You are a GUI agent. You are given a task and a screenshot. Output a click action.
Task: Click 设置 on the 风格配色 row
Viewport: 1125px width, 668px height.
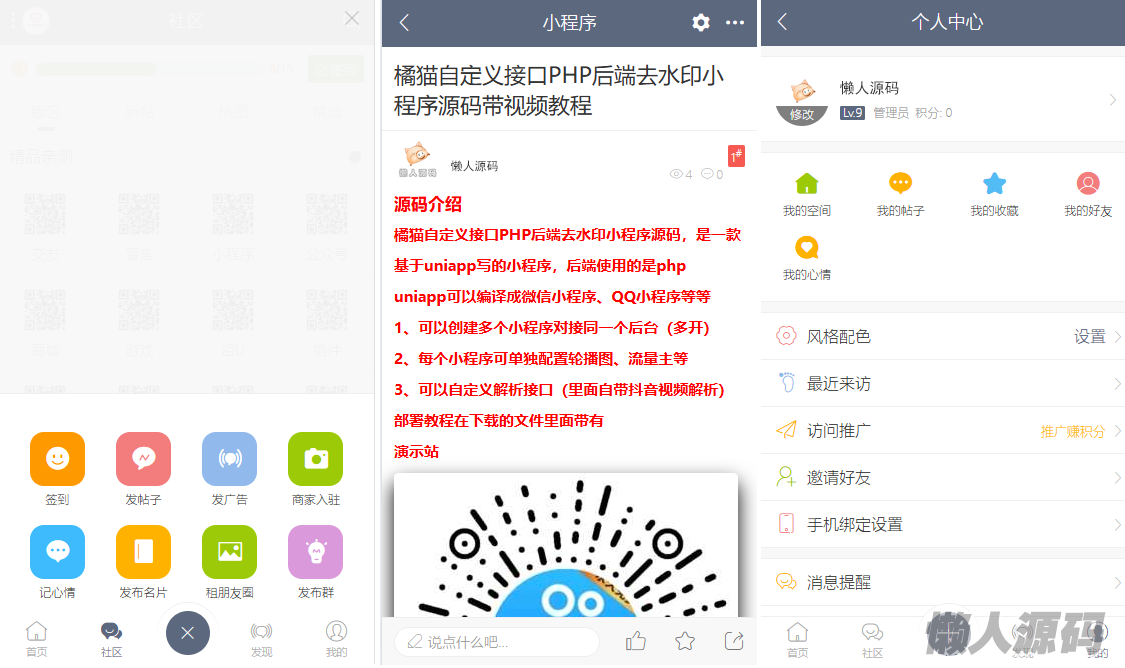coord(1089,337)
